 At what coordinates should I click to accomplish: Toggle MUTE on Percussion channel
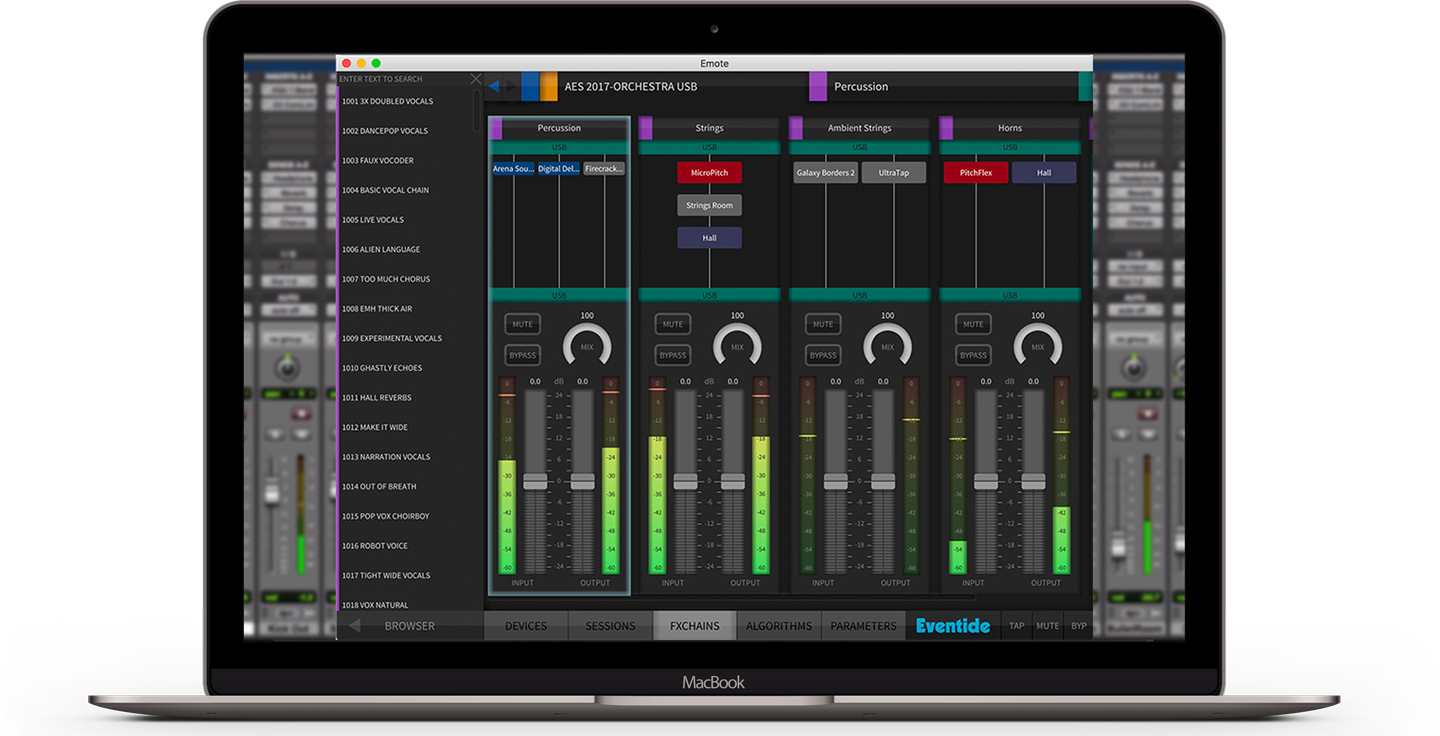coord(522,324)
